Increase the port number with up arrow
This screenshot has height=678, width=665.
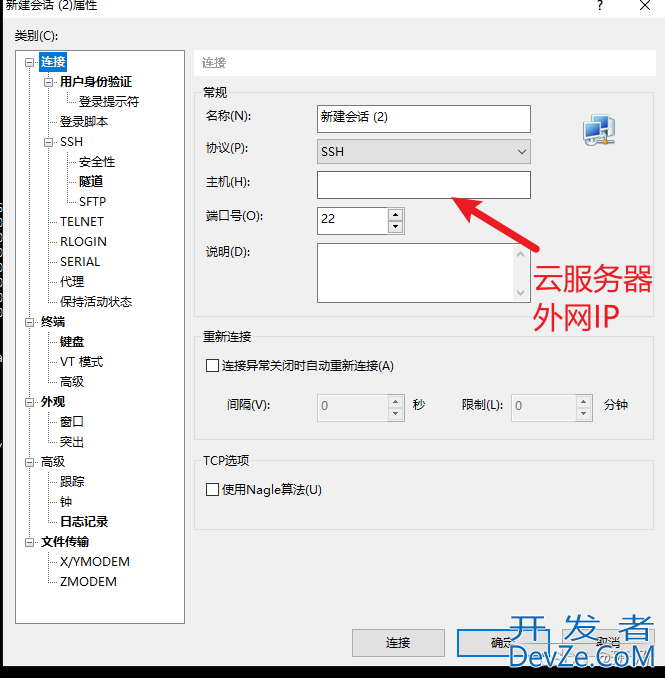point(395,214)
